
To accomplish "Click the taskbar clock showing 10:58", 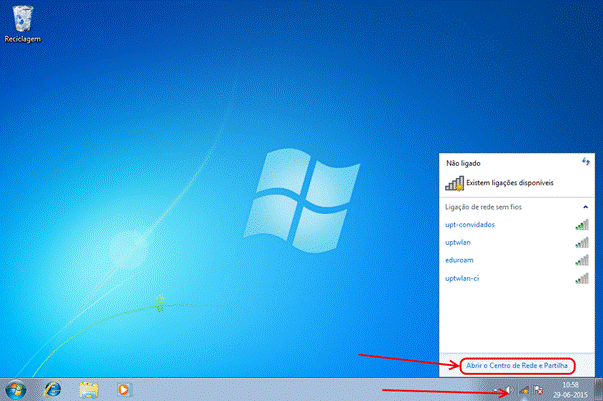I will pos(570,388).
